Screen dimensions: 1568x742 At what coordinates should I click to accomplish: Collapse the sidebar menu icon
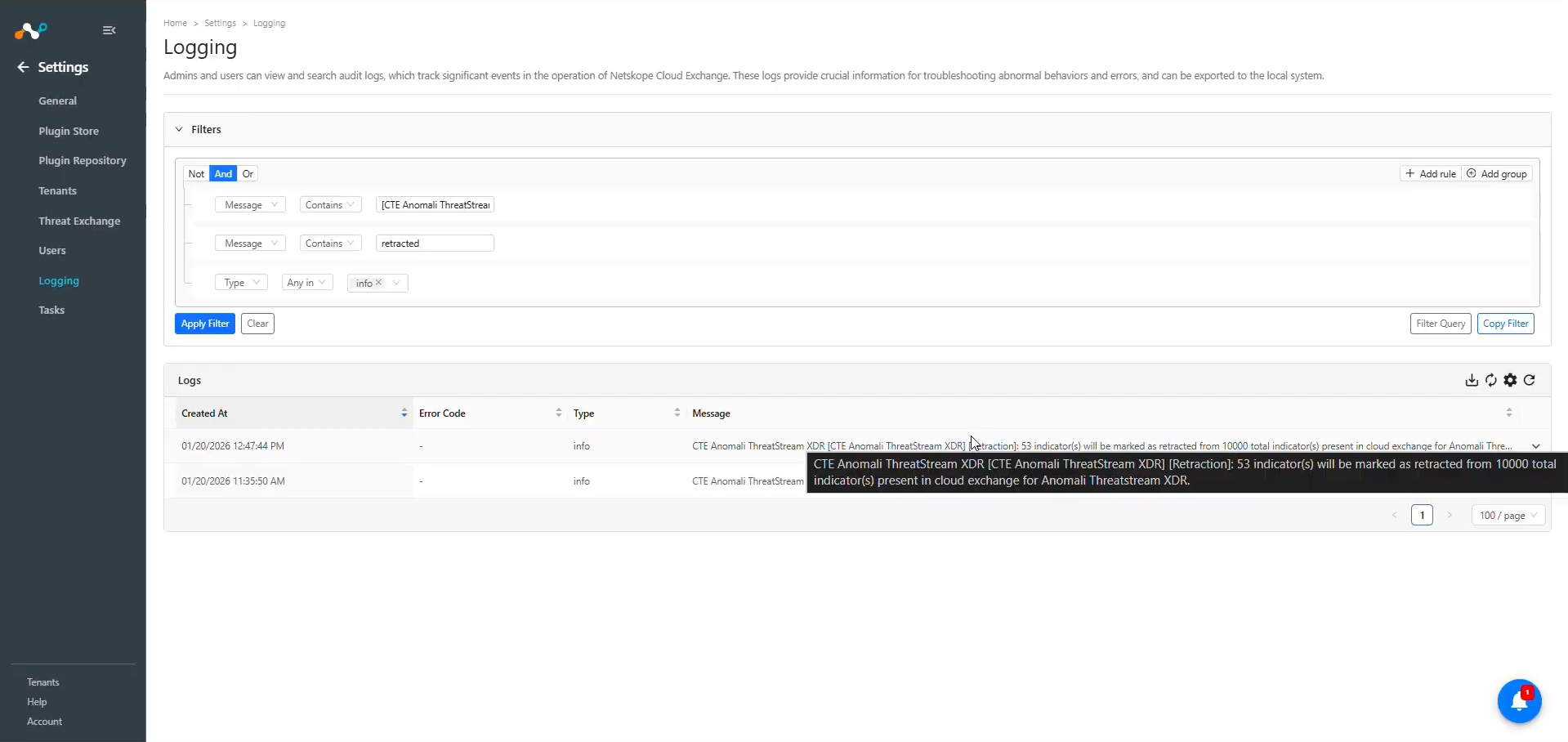pos(109,30)
